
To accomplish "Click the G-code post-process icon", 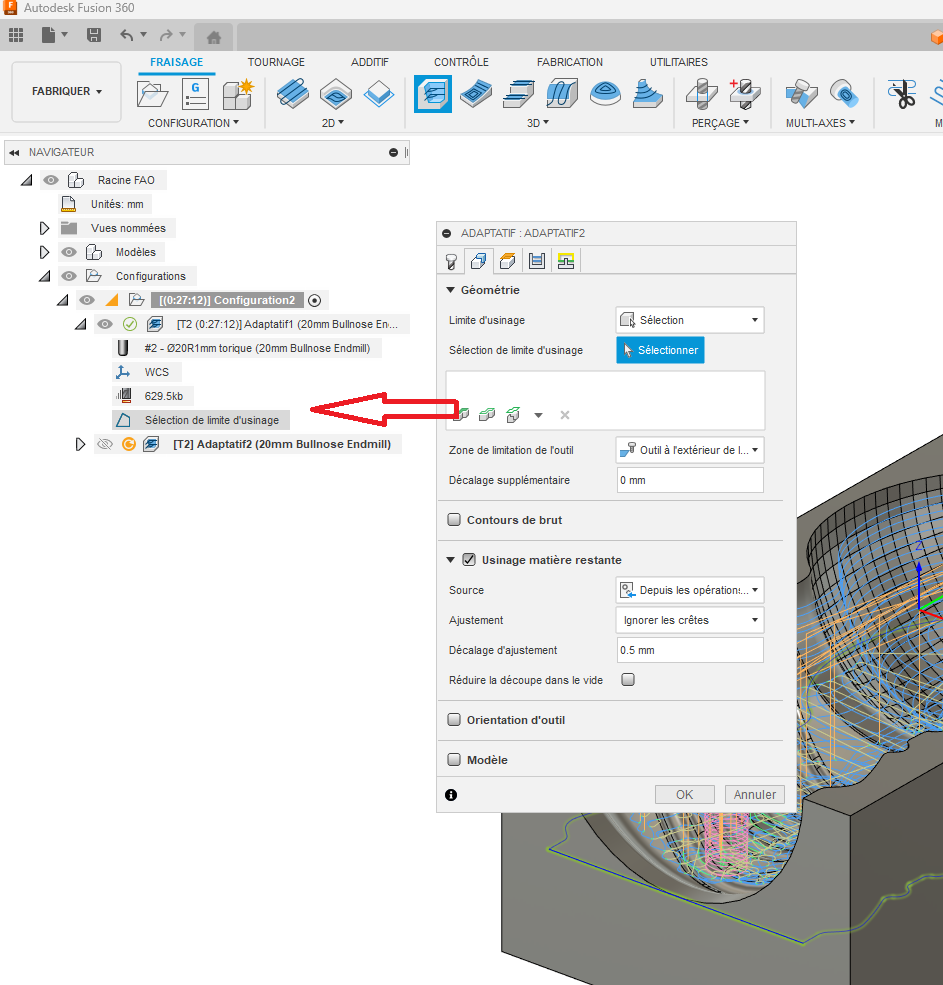I will pos(195,95).
